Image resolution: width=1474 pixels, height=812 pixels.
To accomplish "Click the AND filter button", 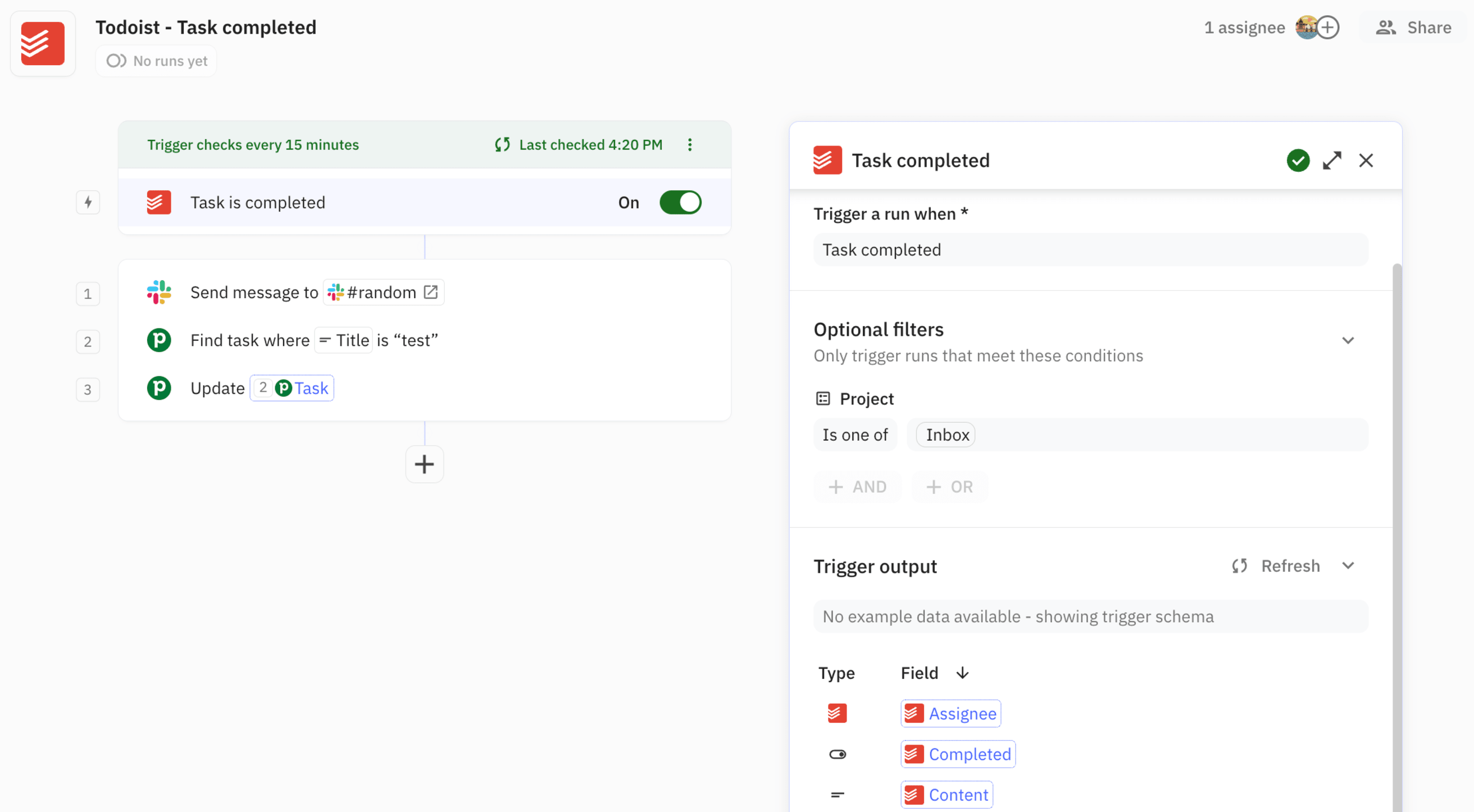I will 858,487.
